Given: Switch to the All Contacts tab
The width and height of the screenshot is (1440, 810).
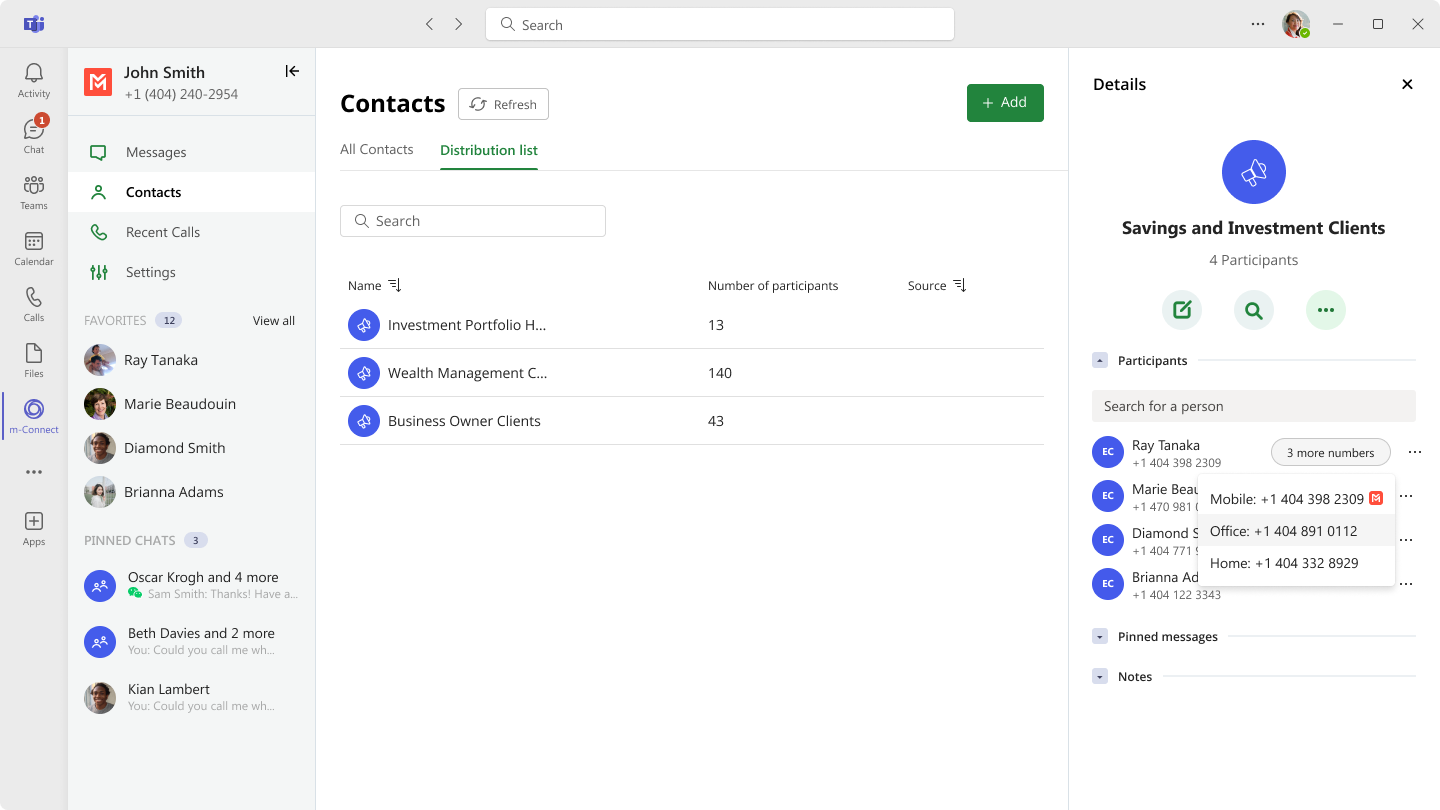Looking at the screenshot, I should click(377, 149).
